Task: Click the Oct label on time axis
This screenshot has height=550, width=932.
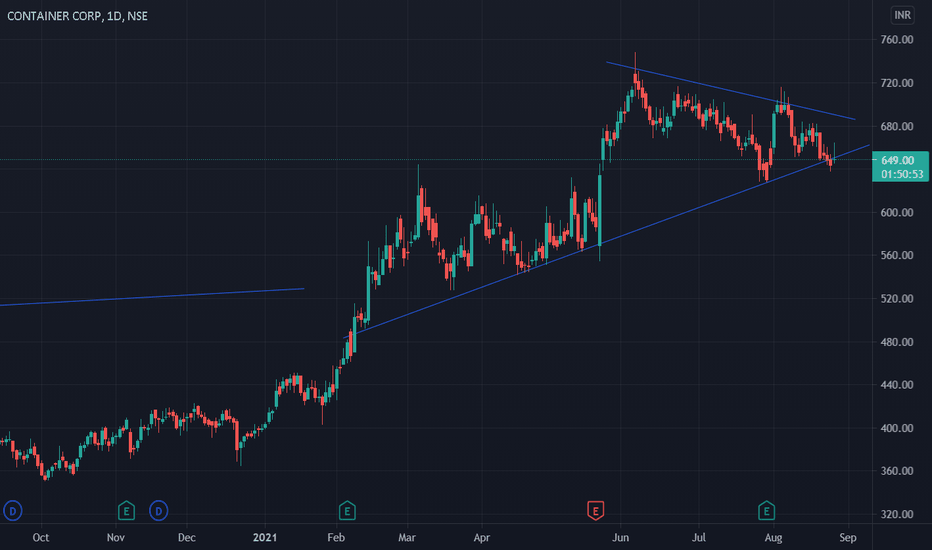Action: tap(40, 538)
